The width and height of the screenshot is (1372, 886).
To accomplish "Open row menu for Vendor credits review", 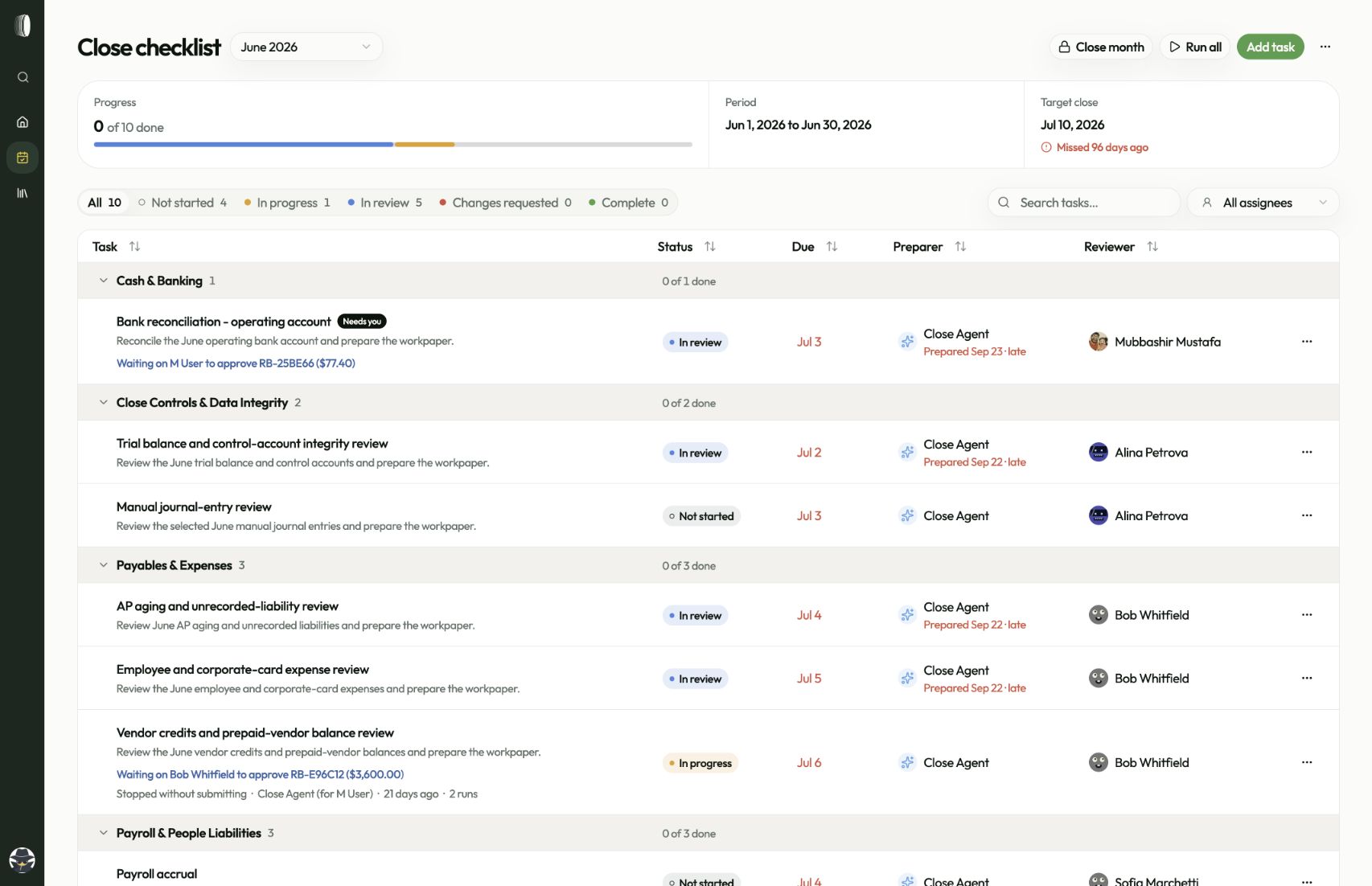I will click(1307, 763).
